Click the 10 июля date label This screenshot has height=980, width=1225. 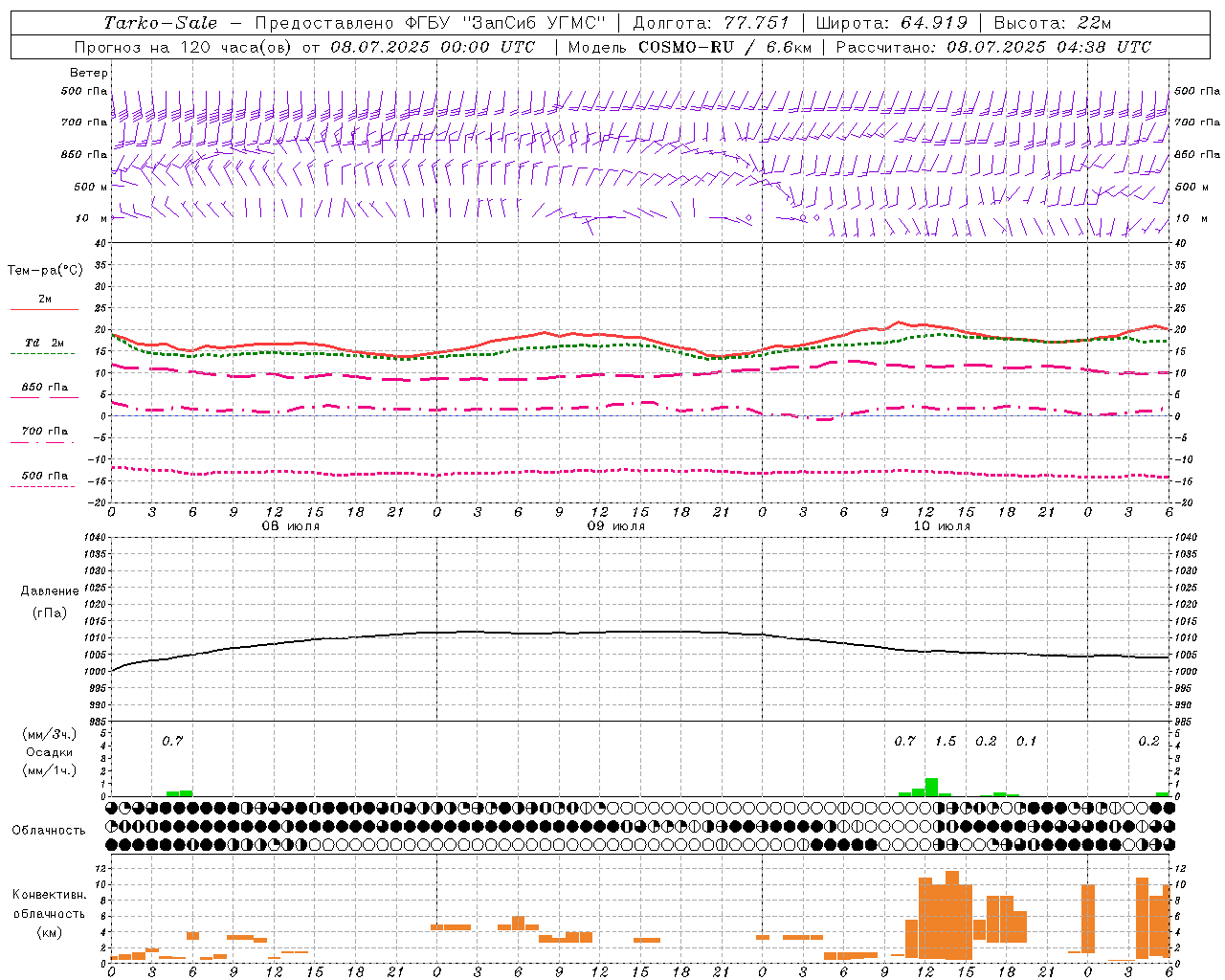click(942, 526)
